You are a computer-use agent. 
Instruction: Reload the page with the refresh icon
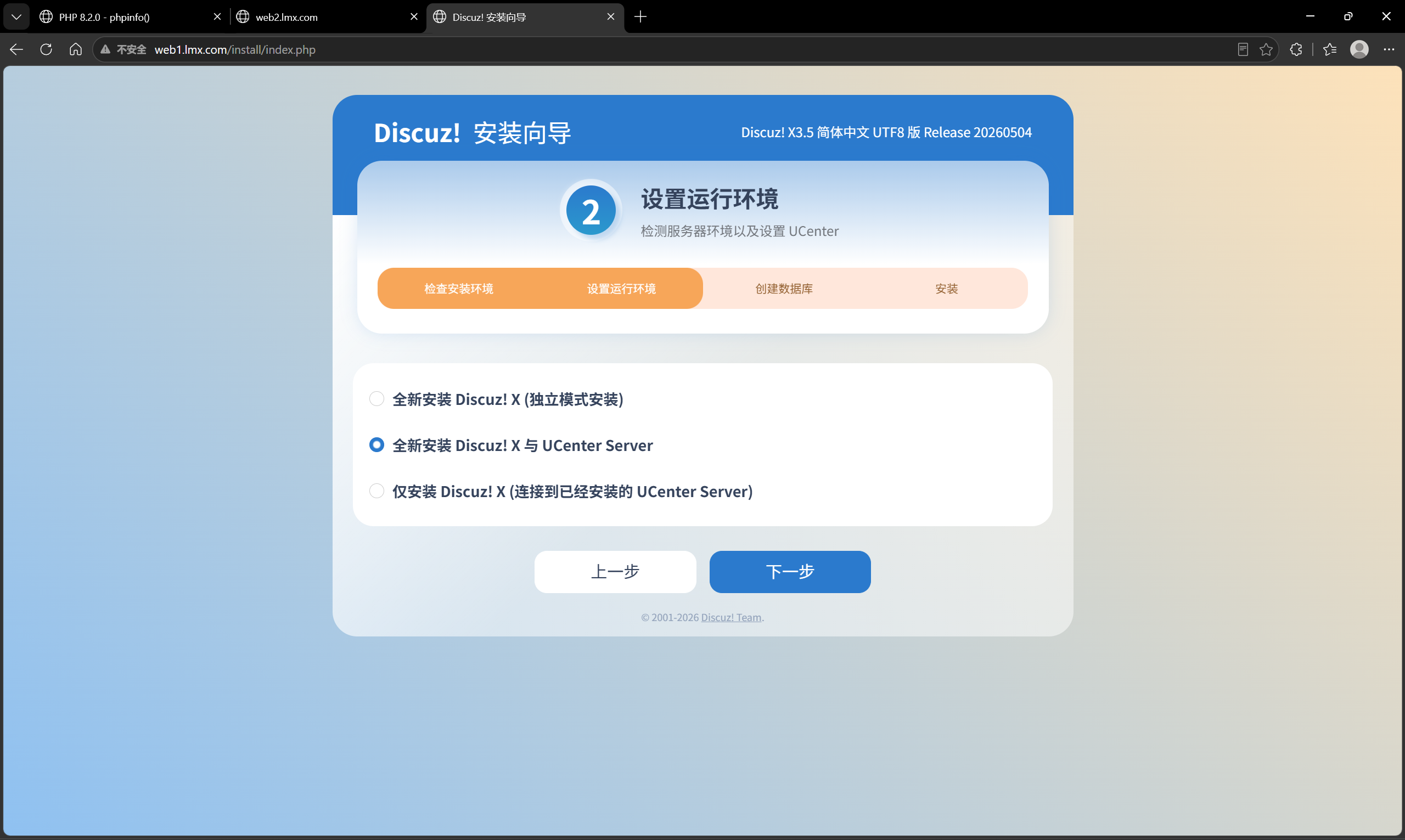46,49
